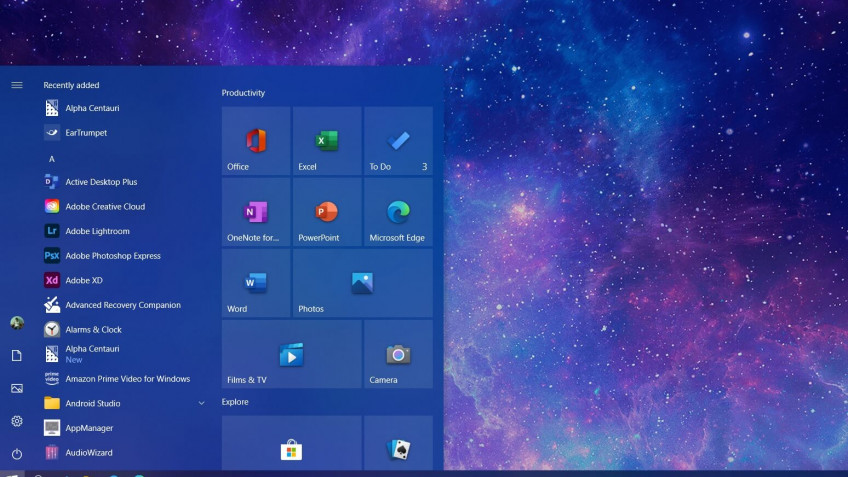Image resolution: width=848 pixels, height=477 pixels.
Task: Open the Microsoft Store tile
Action: tap(292, 443)
